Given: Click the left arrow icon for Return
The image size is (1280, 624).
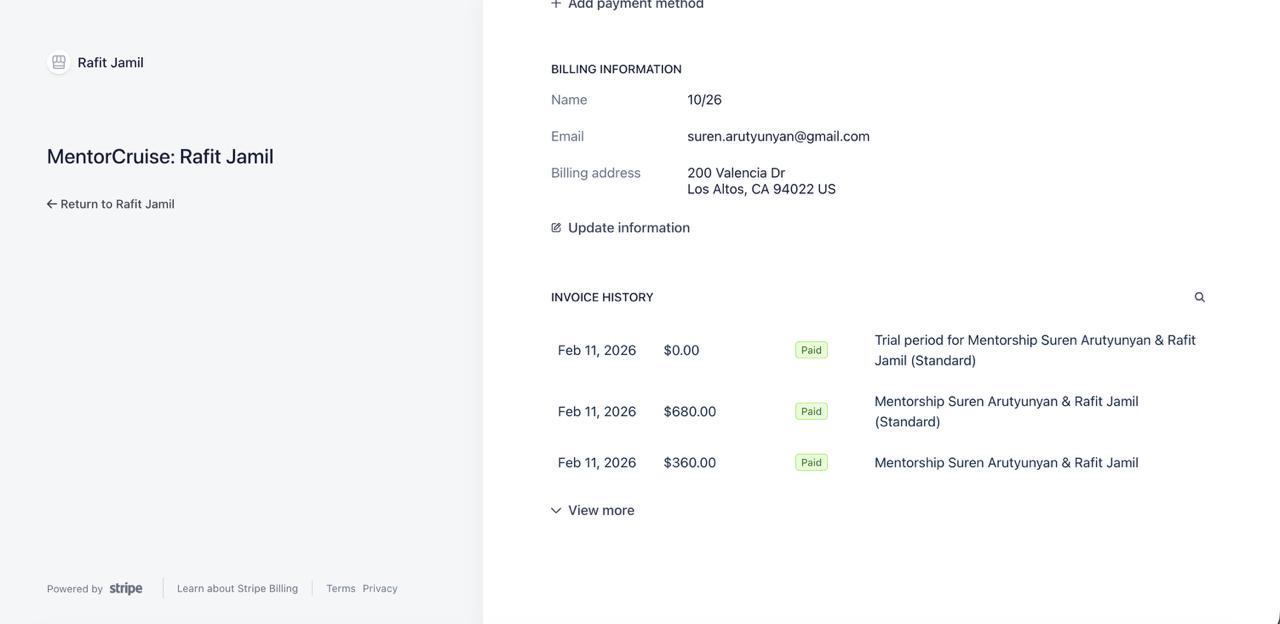Looking at the screenshot, I should [52, 204].
